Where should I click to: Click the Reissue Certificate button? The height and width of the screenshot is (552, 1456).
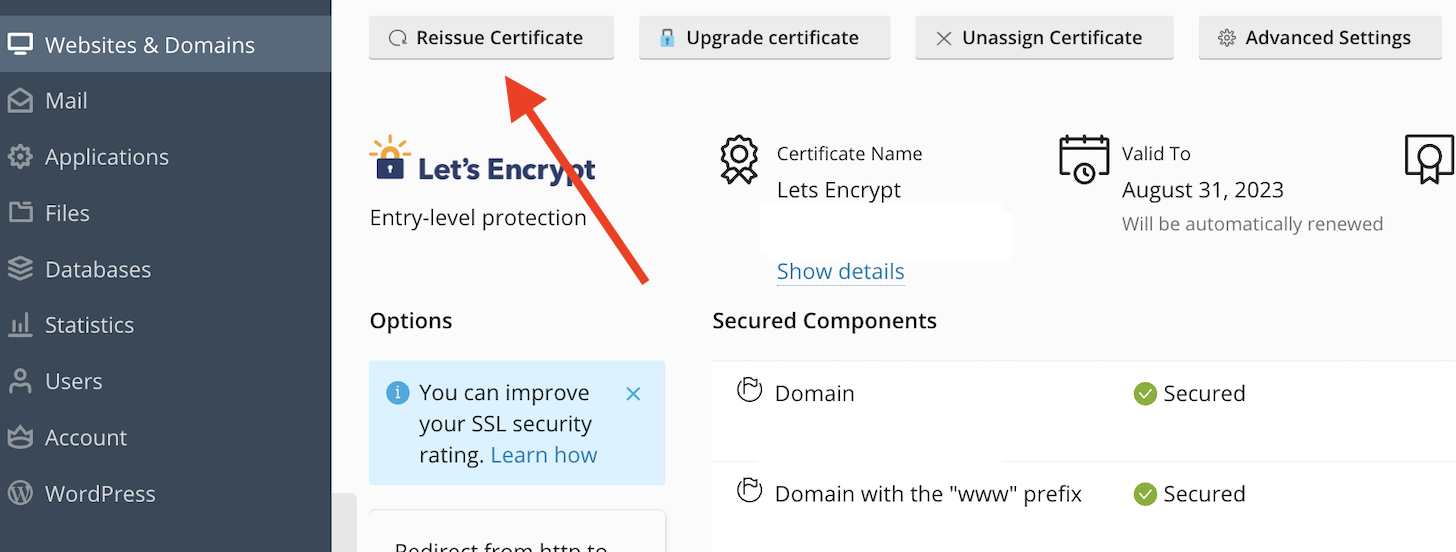point(491,38)
